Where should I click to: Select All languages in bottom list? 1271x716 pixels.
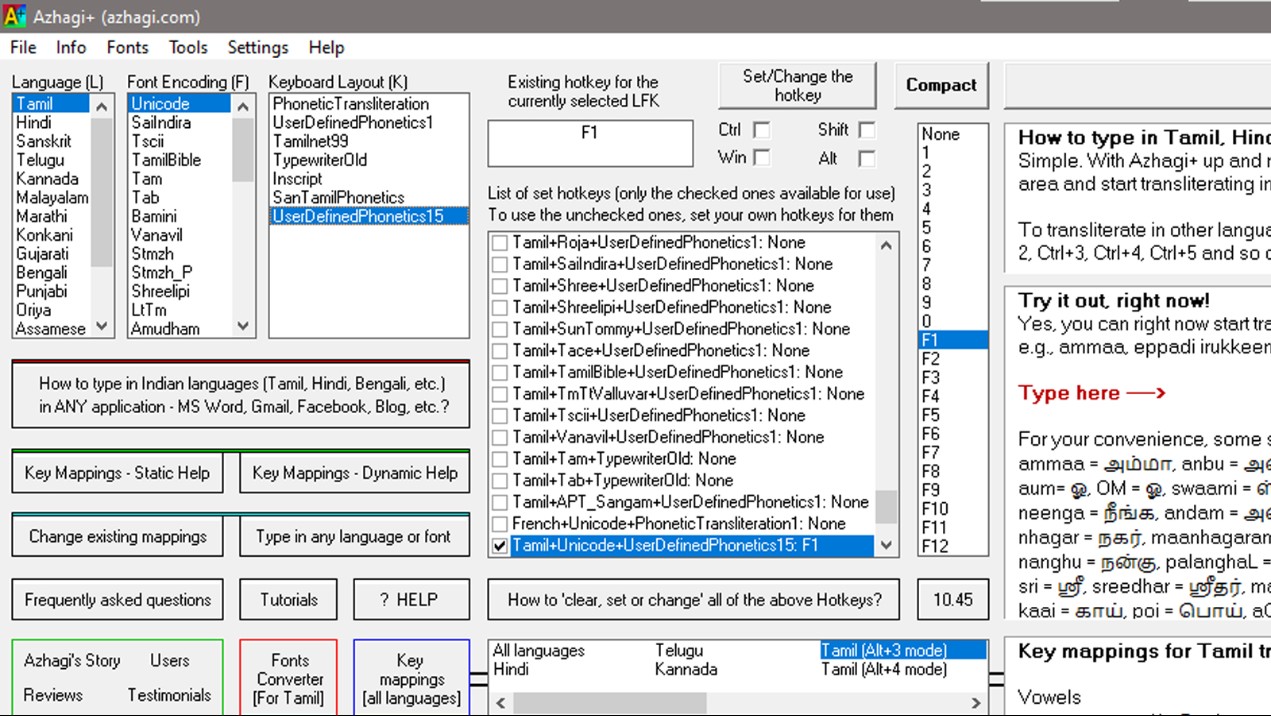pyautogui.click(x=539, y=651)
